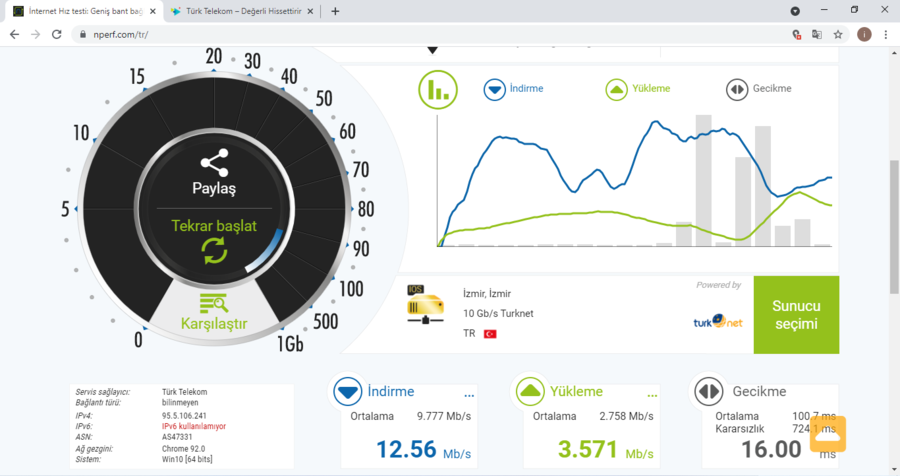
Task: Click the server location İzmir, İzmir
Action: point(487,293)
